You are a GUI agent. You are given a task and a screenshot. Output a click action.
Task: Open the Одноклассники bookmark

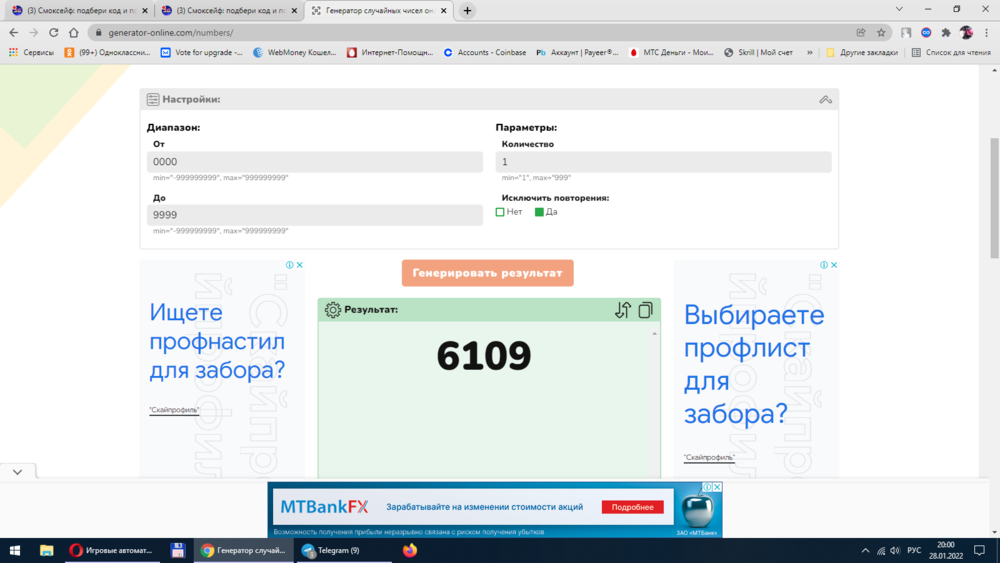click(x=107, y=52)
